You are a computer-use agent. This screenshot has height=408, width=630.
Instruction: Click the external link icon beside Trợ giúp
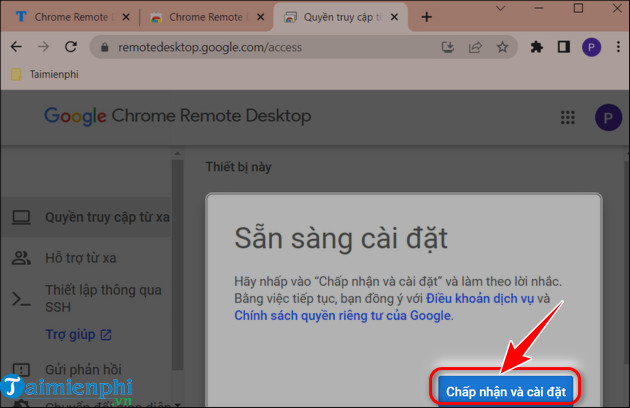pyautogui.click(x=106, y=334)
